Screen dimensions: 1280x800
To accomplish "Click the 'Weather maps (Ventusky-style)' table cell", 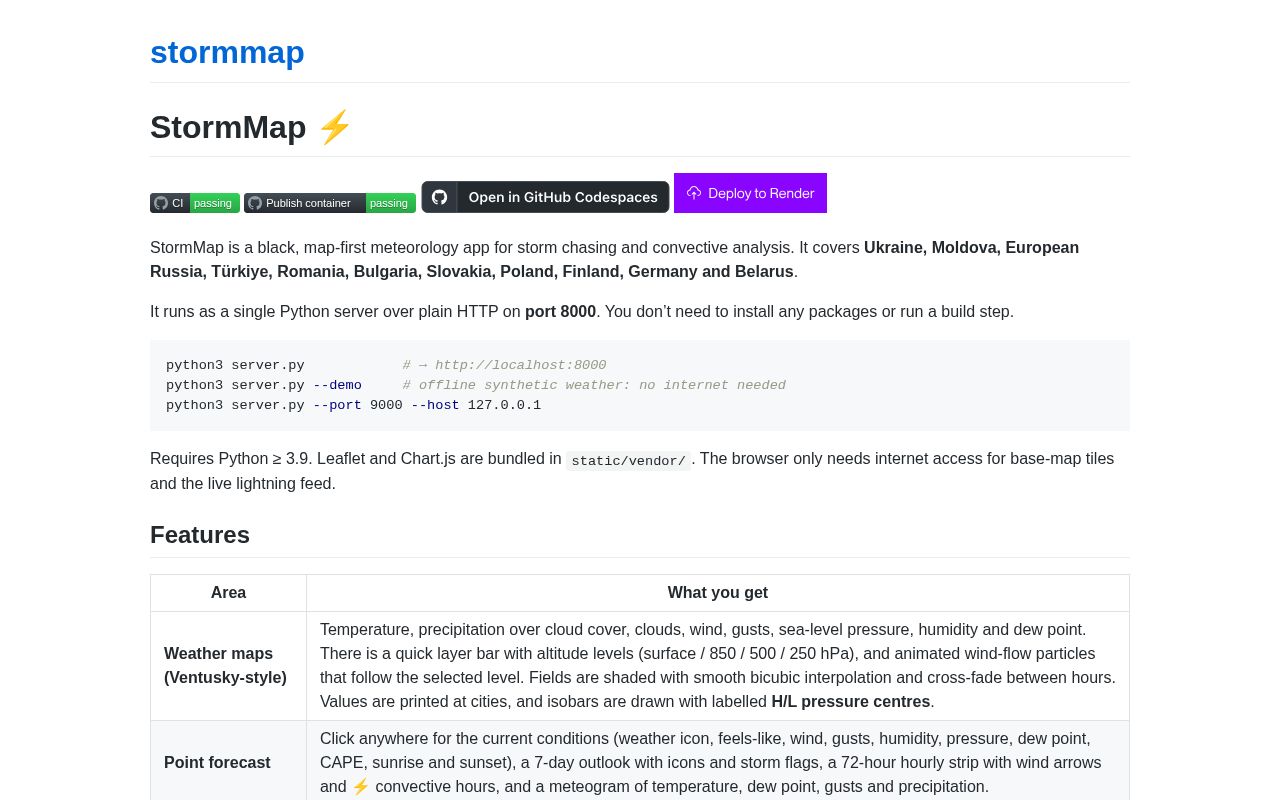I will coord(228,666).
